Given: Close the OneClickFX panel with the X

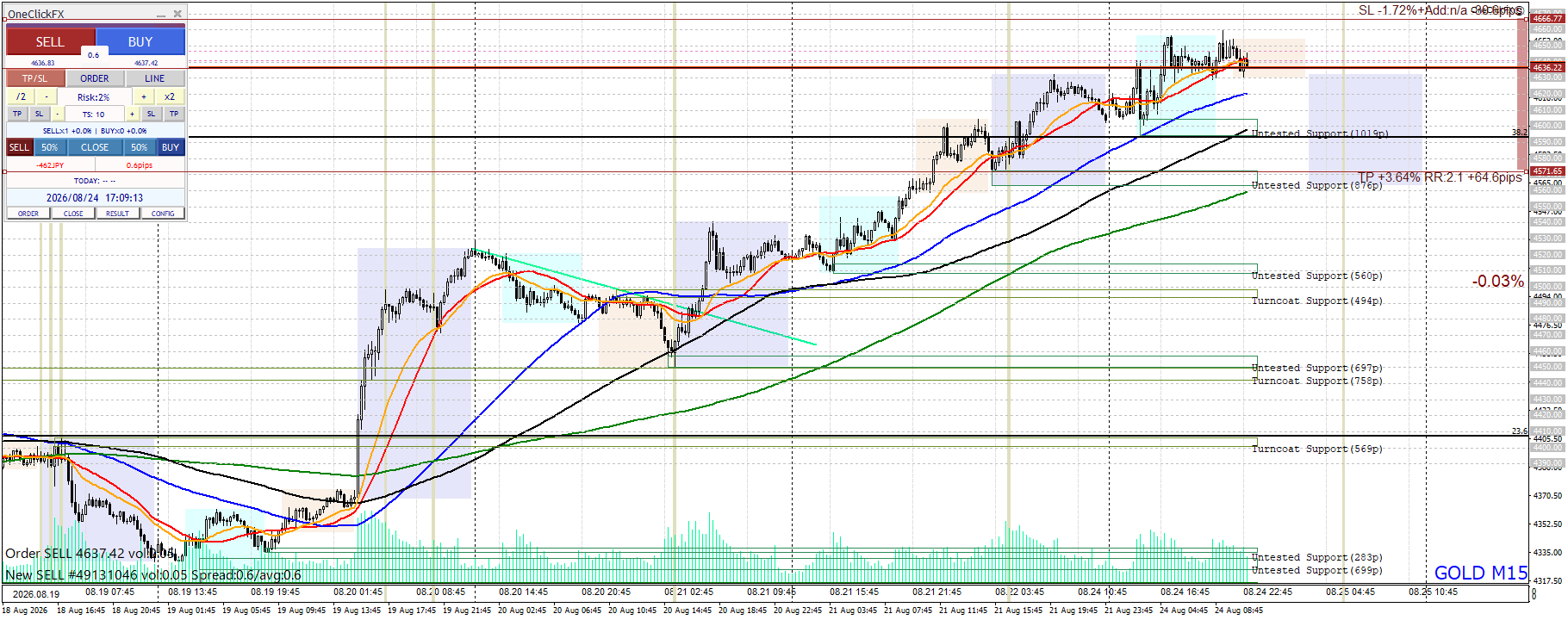Looking at the screenshot, I should (177, 14).
